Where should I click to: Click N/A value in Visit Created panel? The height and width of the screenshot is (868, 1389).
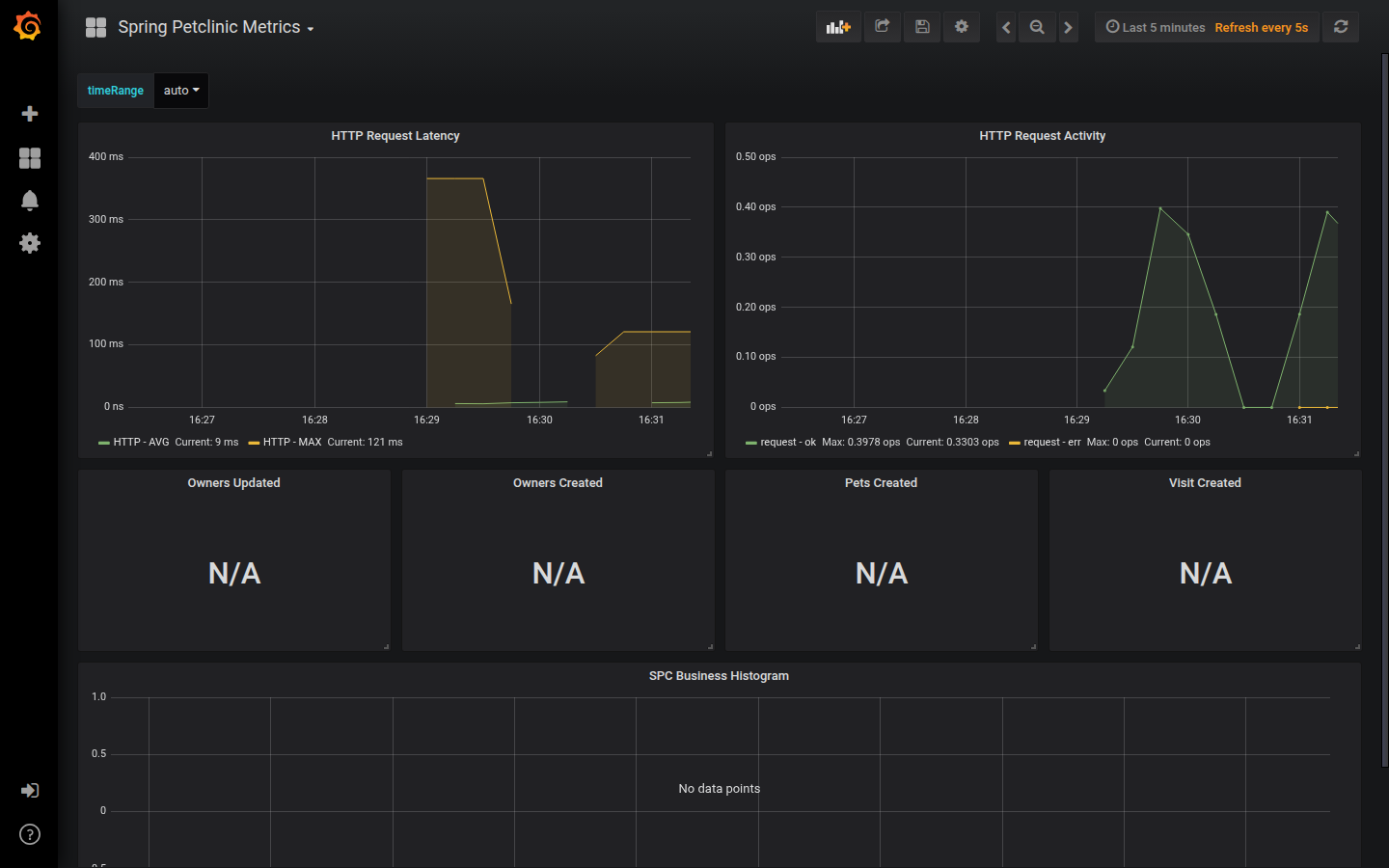1206,574
